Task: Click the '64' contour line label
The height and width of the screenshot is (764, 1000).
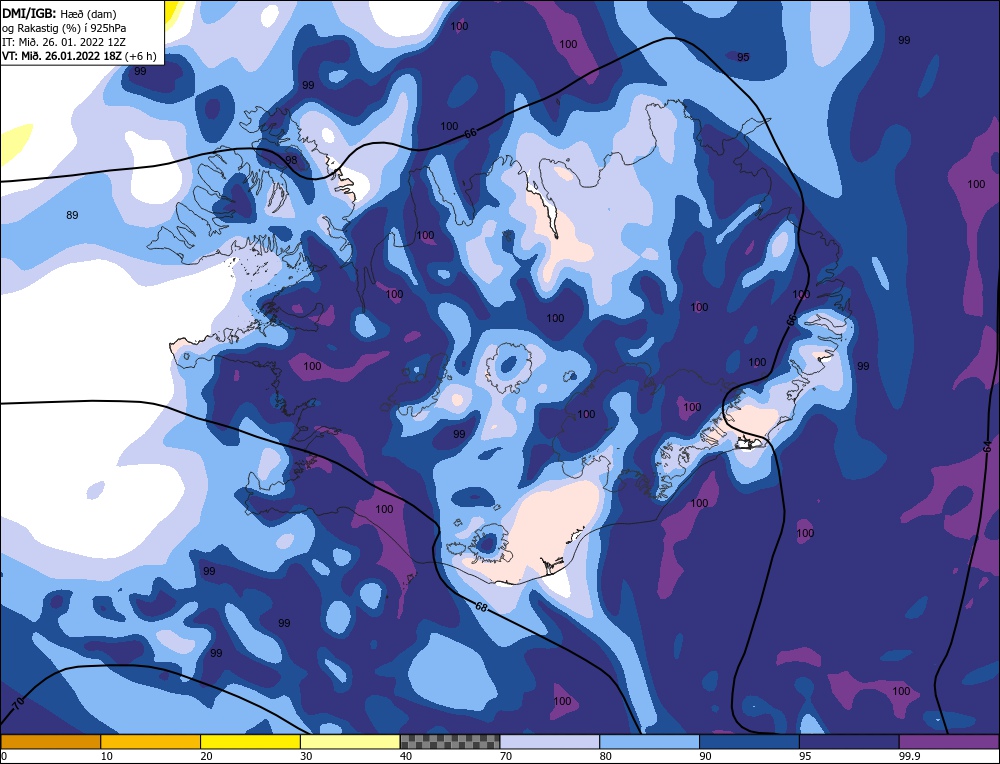Action: (987, 446)
